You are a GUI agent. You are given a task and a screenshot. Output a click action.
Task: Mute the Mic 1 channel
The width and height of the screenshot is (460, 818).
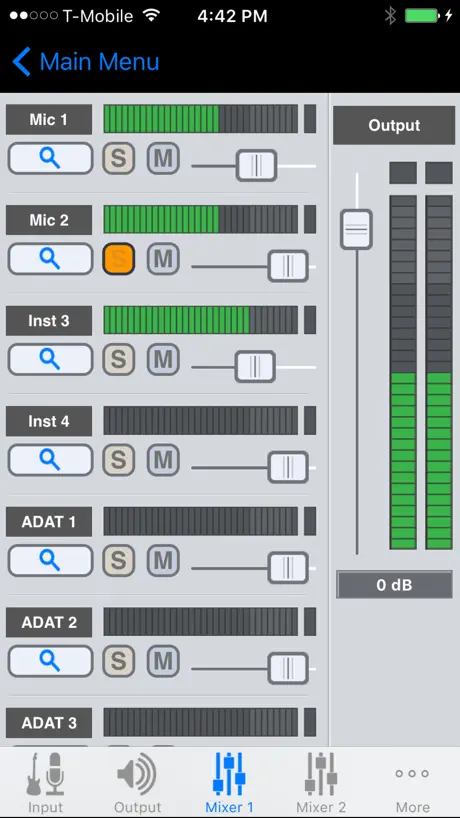tap(163, 158)
